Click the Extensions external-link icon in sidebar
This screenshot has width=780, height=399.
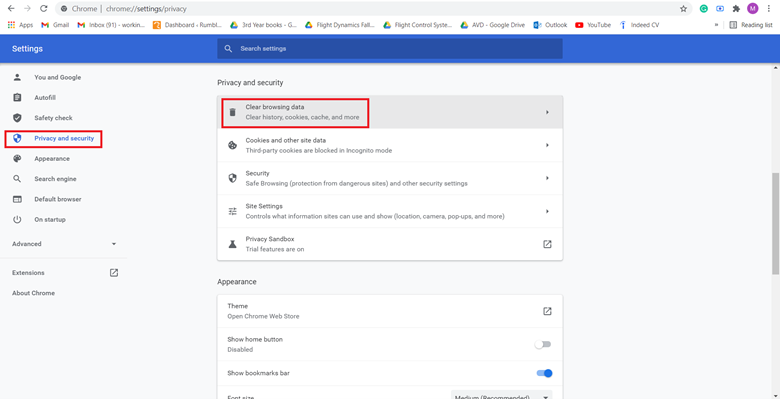(x=114, y=273)
